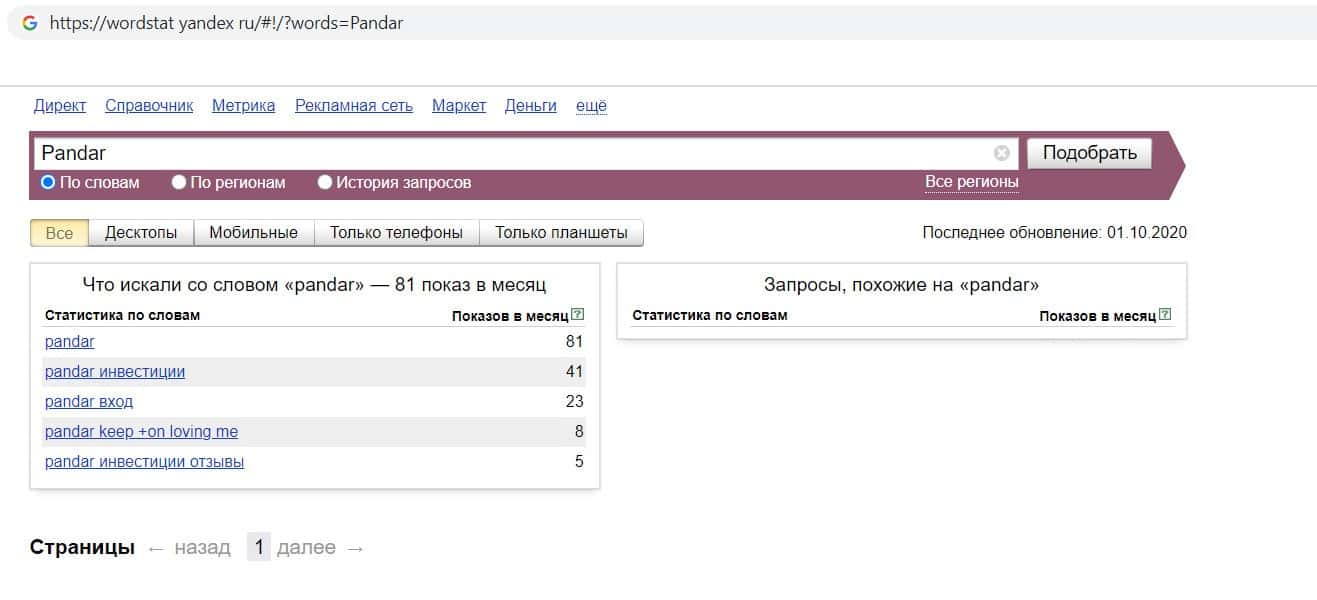The width and height of the screenshot is (1317, 600).
Task: Click the Google icon in address bar
Action: pos(30,22)
